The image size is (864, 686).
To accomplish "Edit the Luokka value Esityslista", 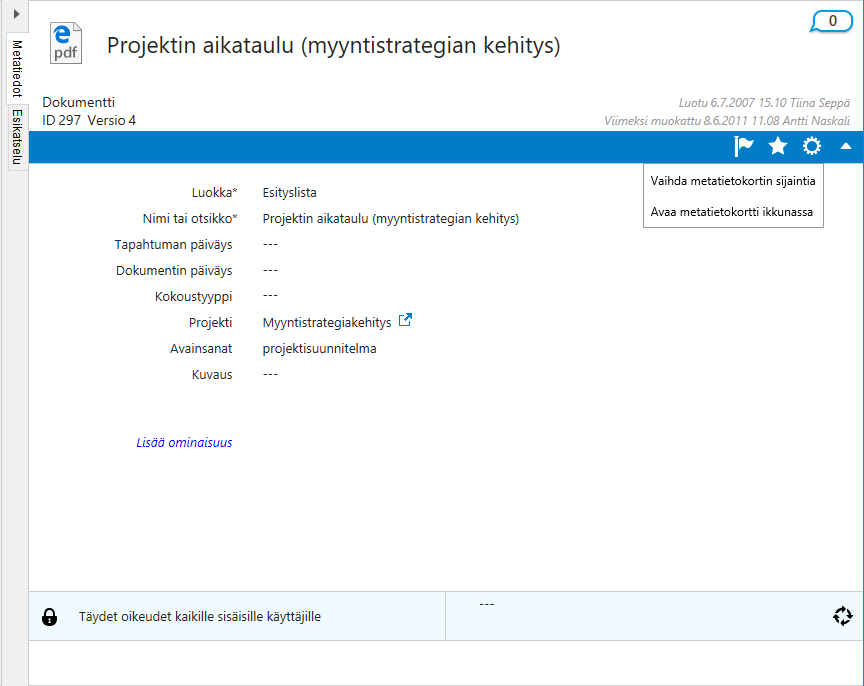I will (x=289, y=193).
